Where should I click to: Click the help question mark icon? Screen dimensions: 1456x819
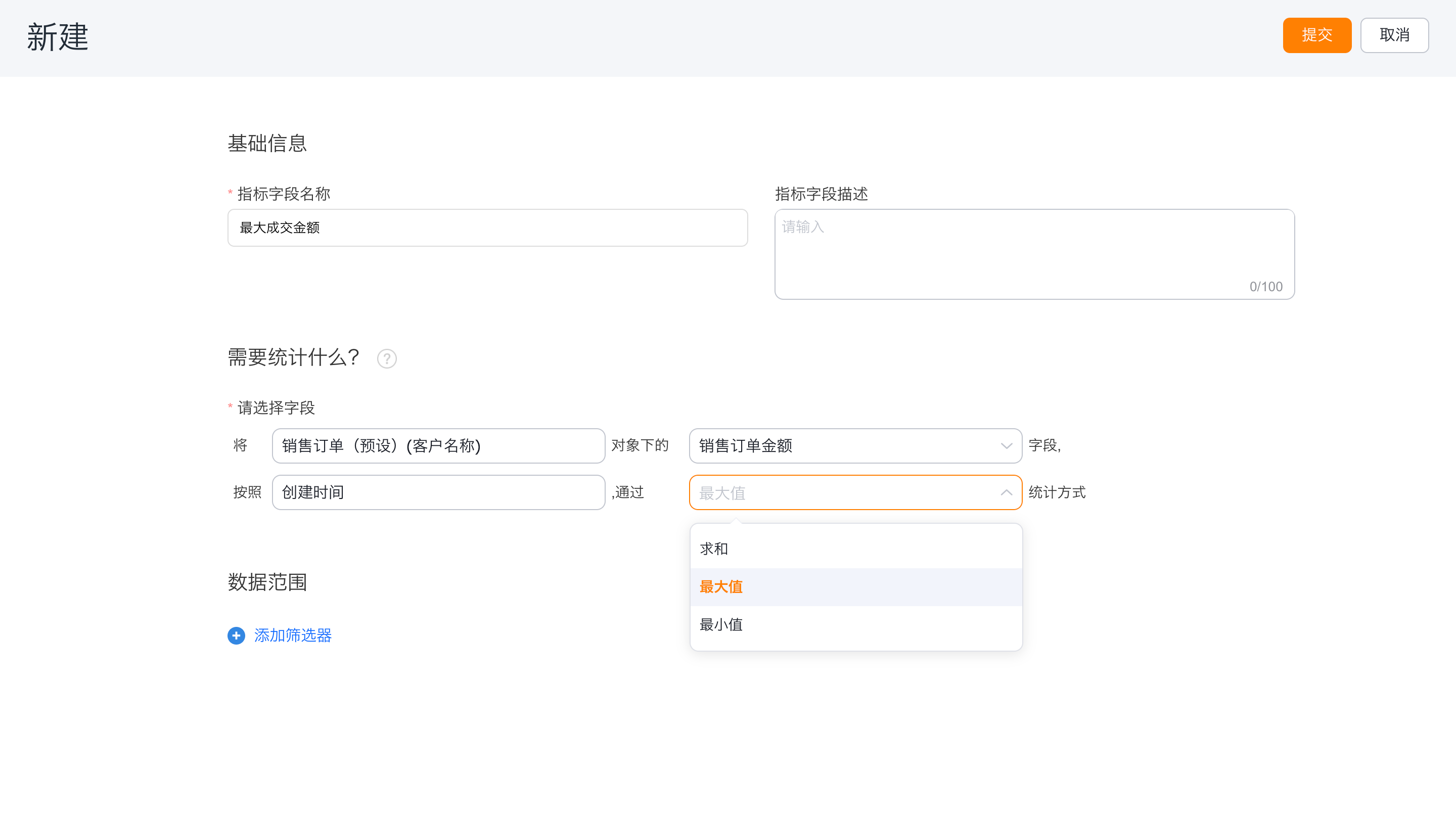point(387,358)
